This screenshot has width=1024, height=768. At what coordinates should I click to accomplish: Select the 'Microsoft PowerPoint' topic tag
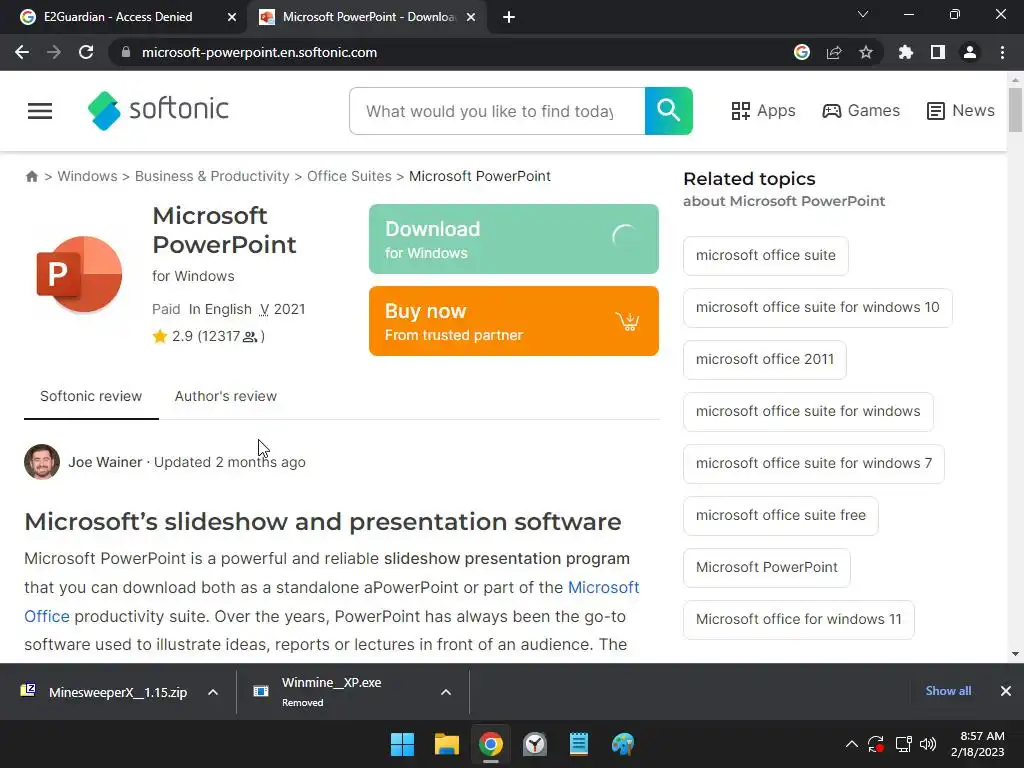[x=767, y=568]
